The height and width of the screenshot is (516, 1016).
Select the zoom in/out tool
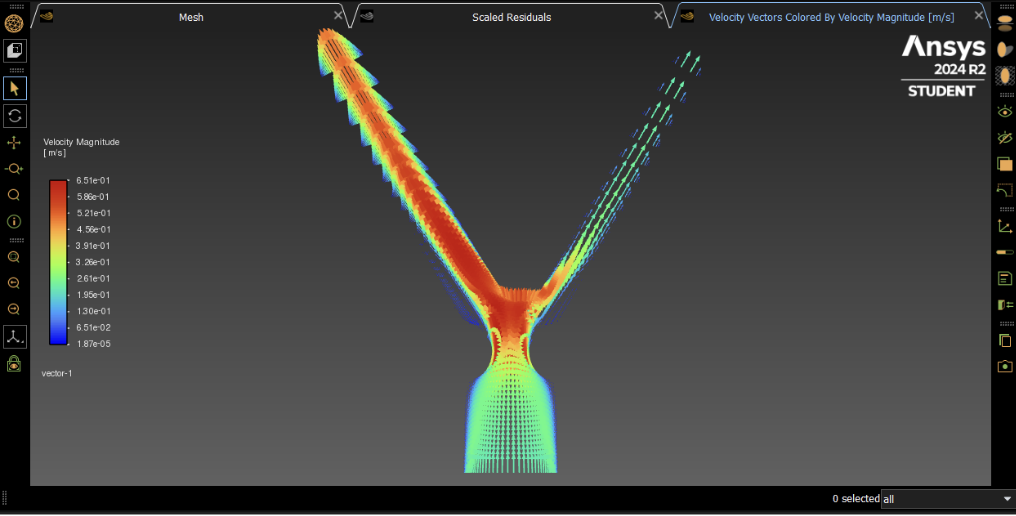(x=14, y=169)
